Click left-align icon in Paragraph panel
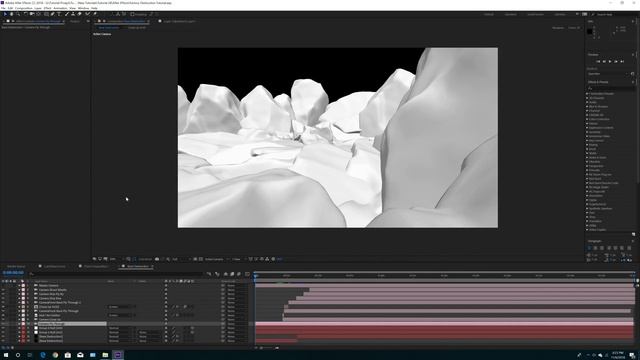Screen dimensions: 640x360 [x=589, y=248]
